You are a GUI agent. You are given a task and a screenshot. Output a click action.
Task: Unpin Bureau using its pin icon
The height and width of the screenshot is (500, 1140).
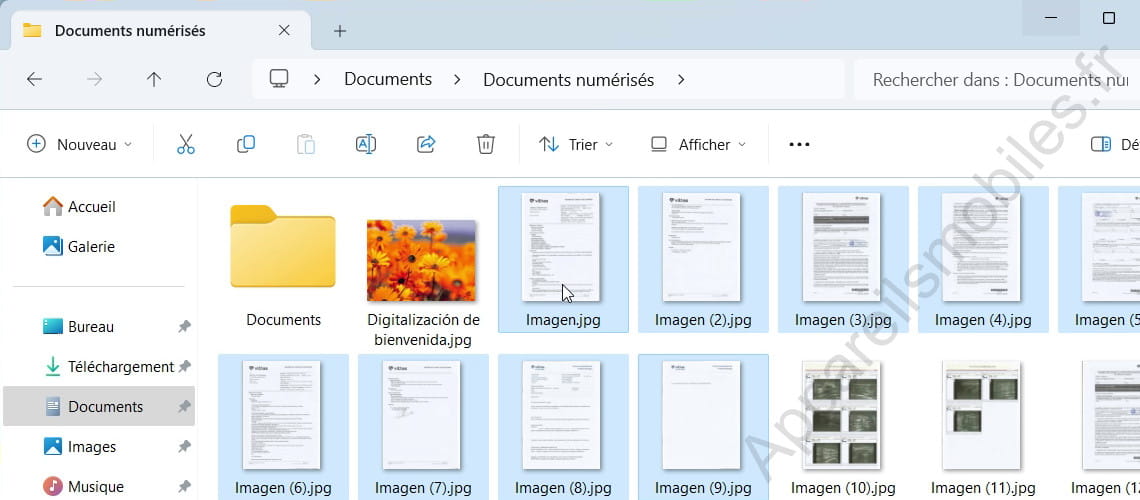pyautogui.click(x=185, y=327)
